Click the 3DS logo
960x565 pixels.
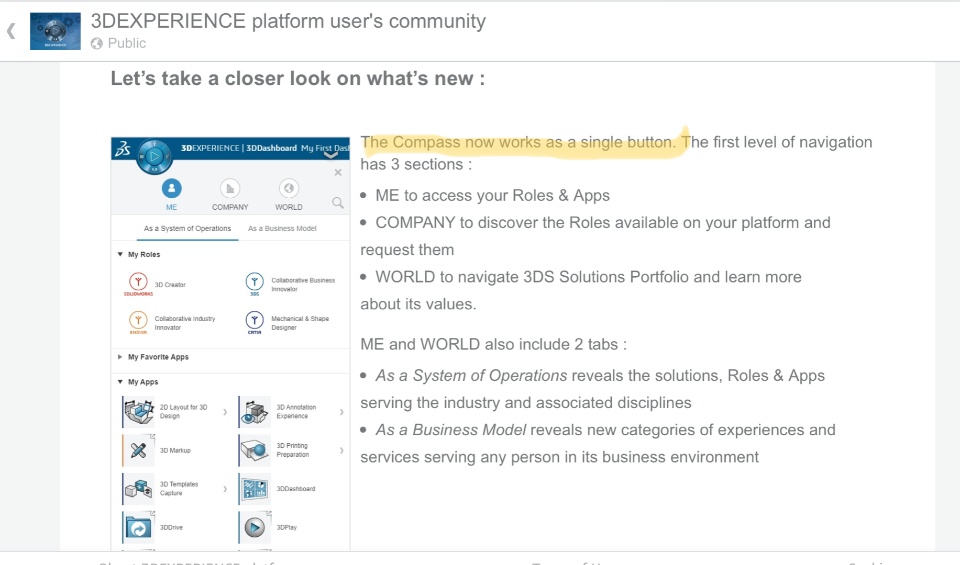click(x=123, y=149)
